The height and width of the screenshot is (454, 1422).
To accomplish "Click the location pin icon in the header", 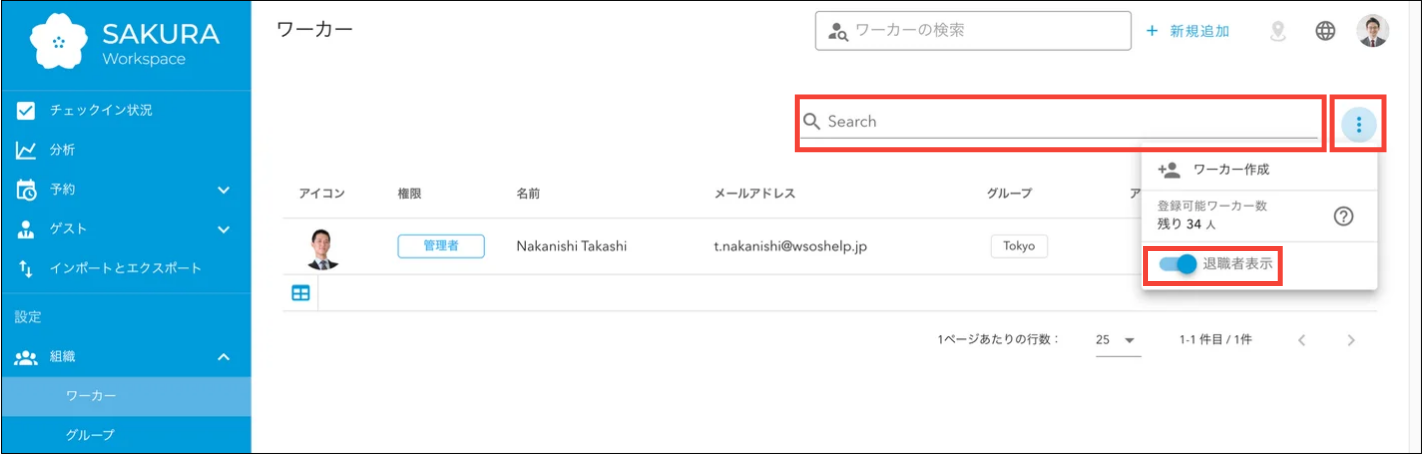I will coord(1277,31).
